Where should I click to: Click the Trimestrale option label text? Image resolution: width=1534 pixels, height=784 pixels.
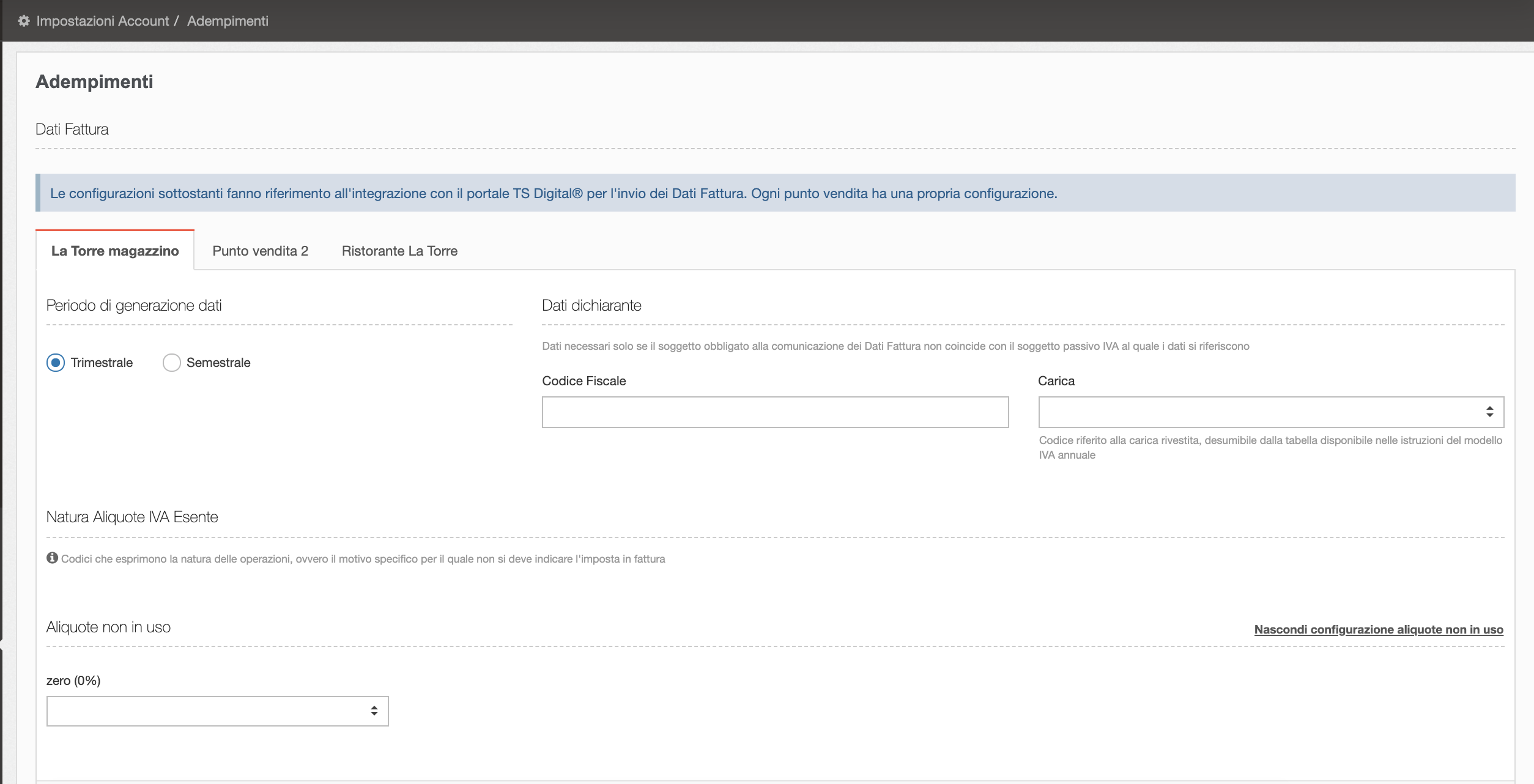pyautogui.click(x=102, y=363)
